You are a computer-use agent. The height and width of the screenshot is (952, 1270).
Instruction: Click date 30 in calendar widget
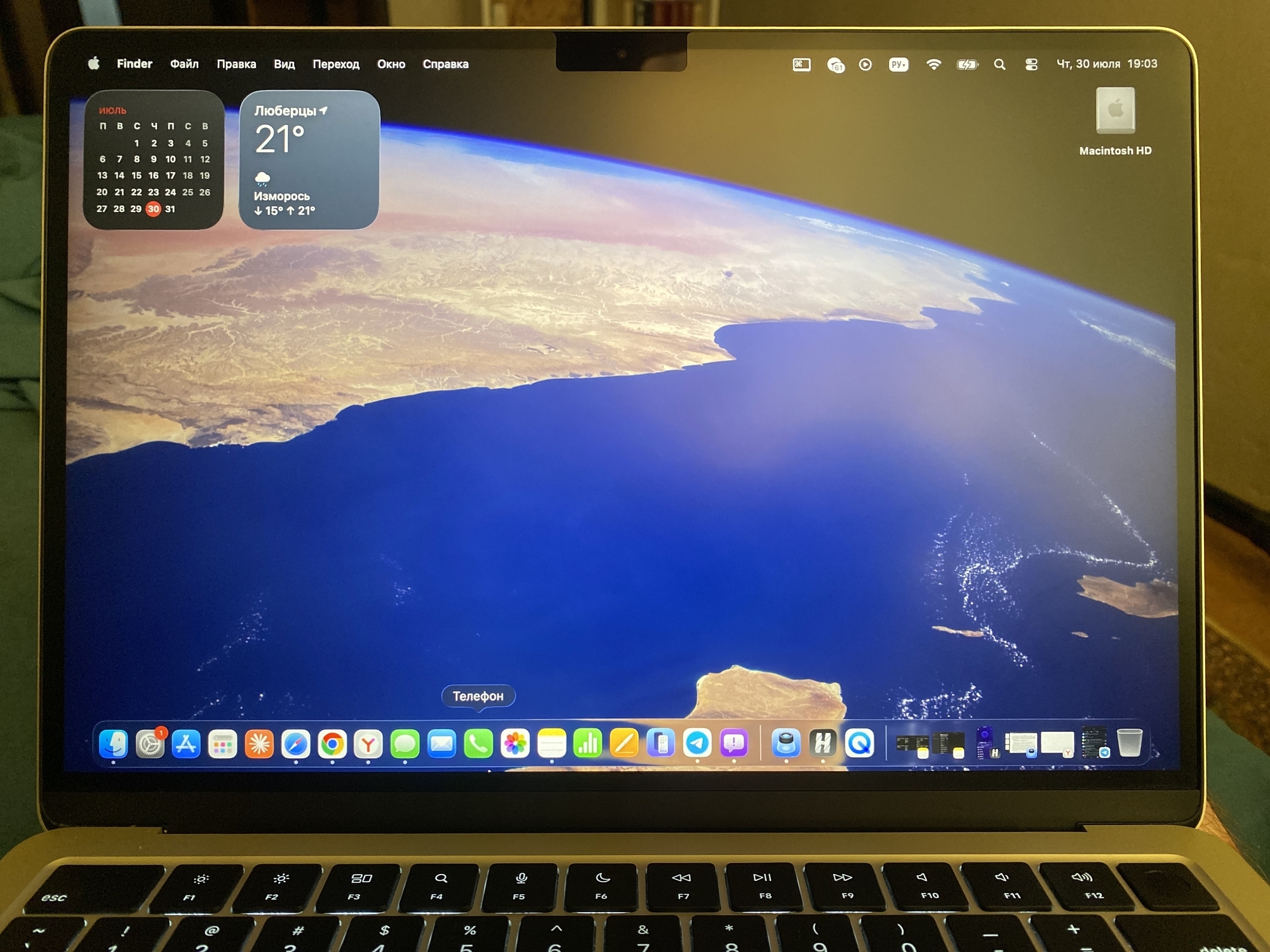(153, 209)
